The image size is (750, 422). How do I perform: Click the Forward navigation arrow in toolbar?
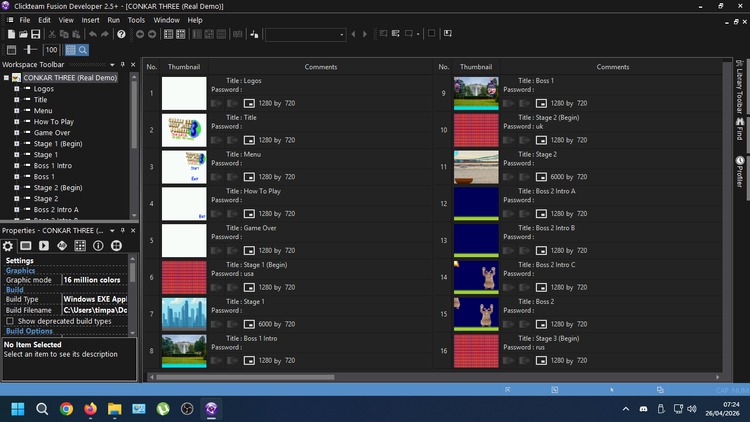(x=152, y=34)
